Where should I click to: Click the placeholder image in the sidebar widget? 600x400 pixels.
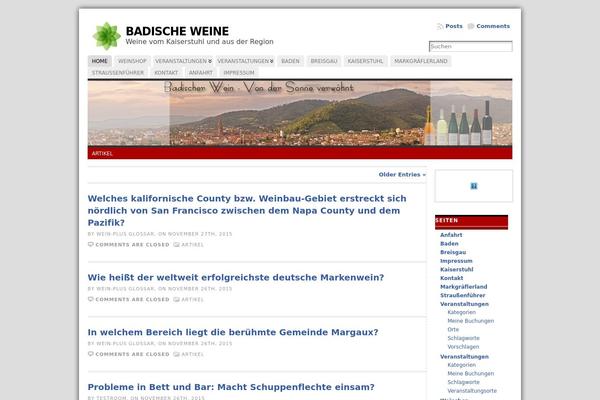[474, 186]
